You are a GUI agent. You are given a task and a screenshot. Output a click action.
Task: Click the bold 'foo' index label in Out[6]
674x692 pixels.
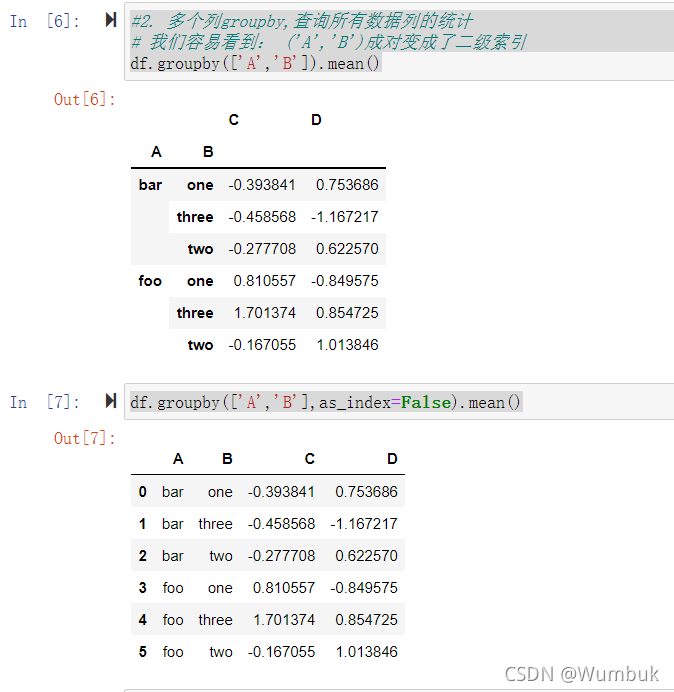[x=151, y=281]
